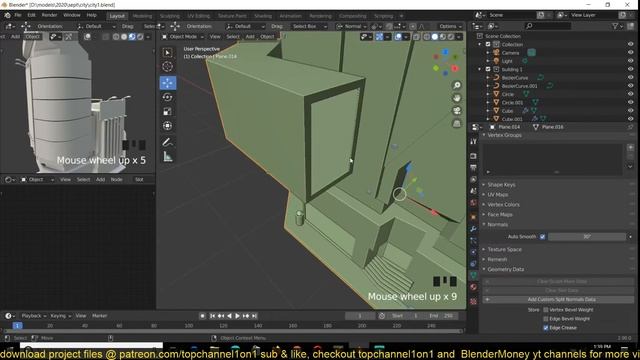Hide Cube.001 with its eye icon
The width and height of the screenshot is (640, 360).
click(631, 119)
